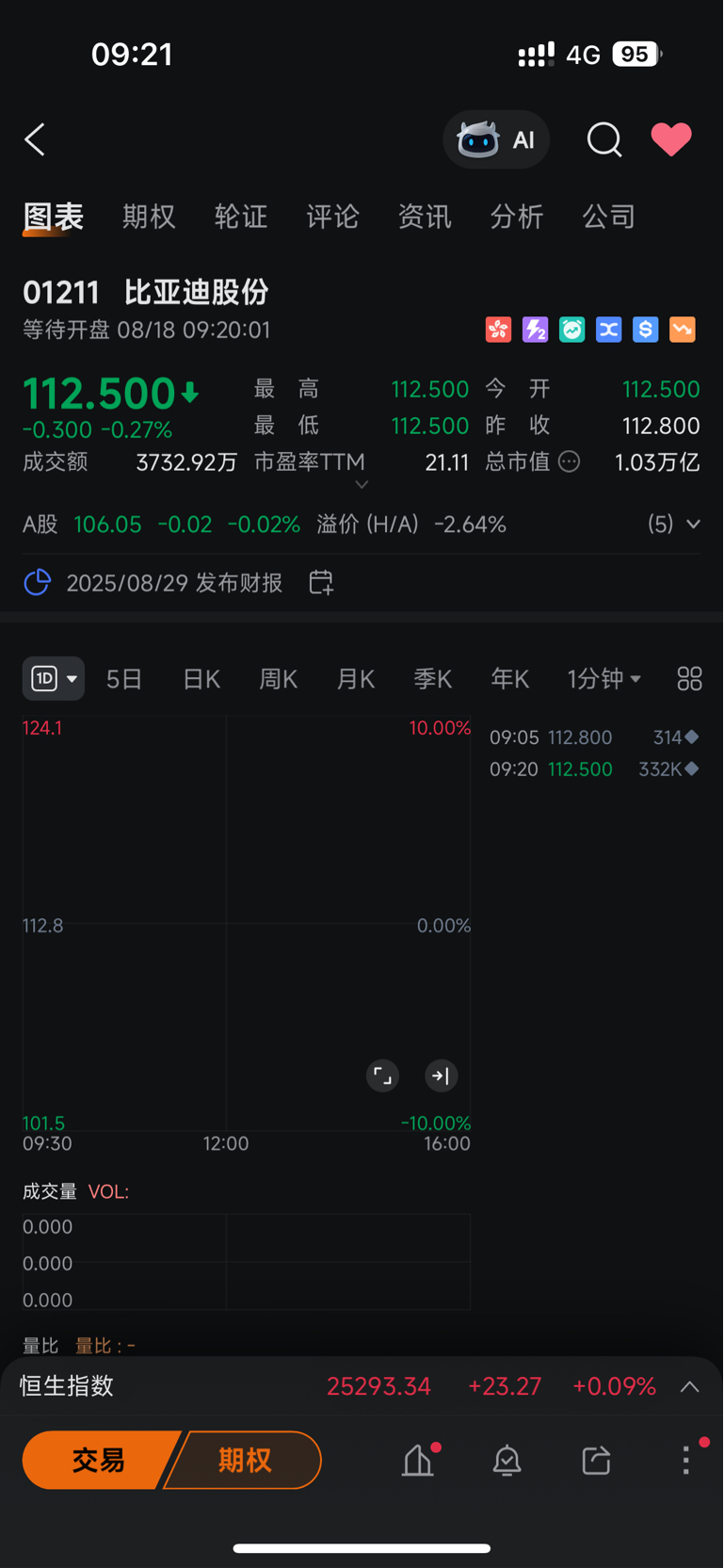The image size is (724, 1568).
Task: Open the 总市值 more-info circle icon
Action: (x=569, y=461)
